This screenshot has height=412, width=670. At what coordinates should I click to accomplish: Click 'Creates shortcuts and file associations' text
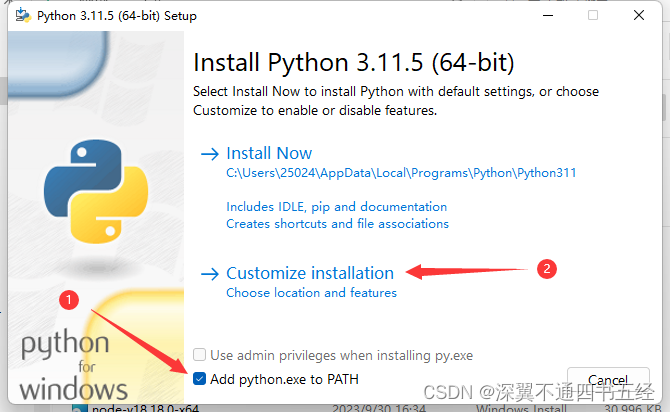click(337, 224)
